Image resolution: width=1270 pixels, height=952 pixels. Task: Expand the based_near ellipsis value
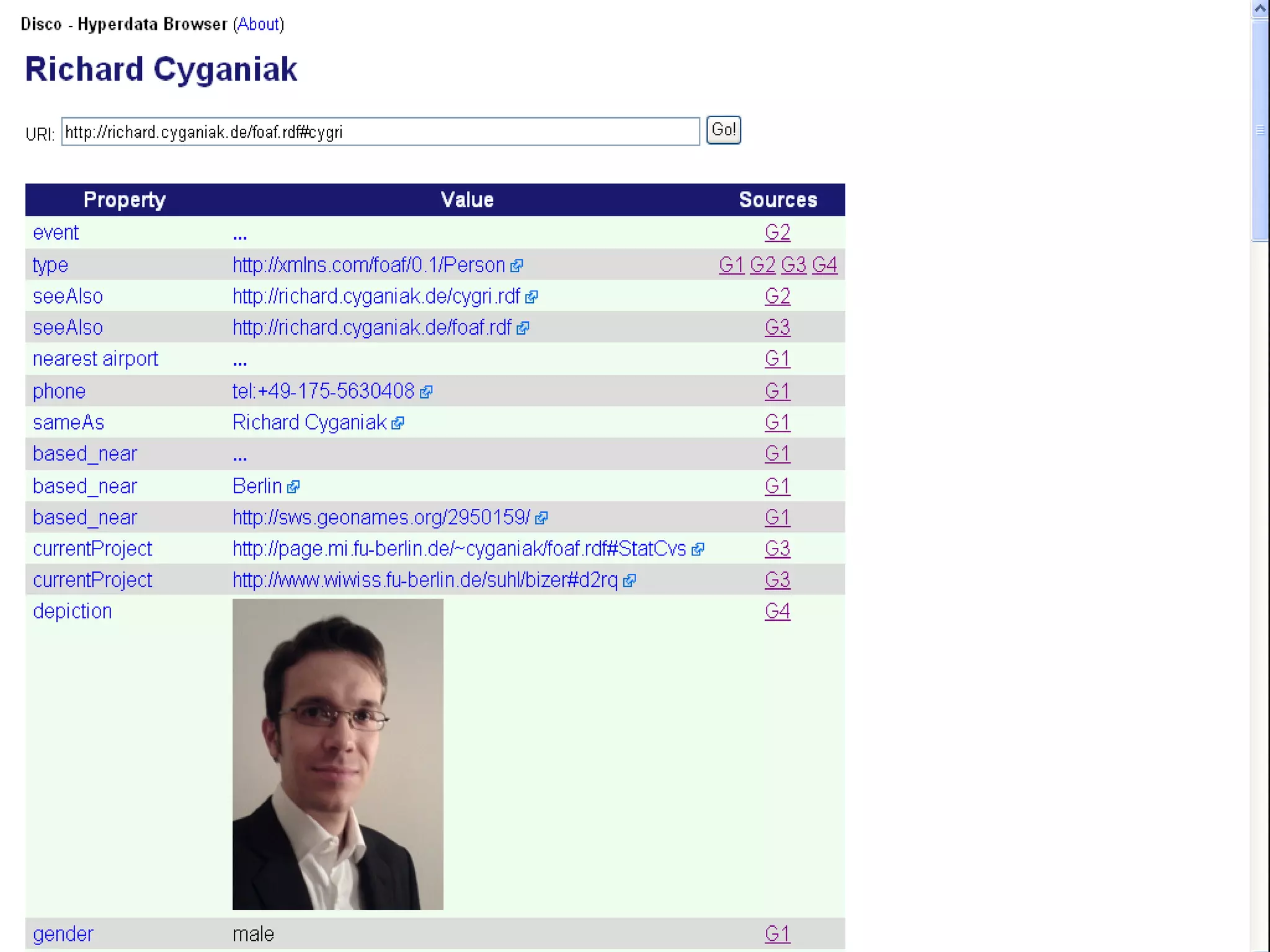(240, 457)
